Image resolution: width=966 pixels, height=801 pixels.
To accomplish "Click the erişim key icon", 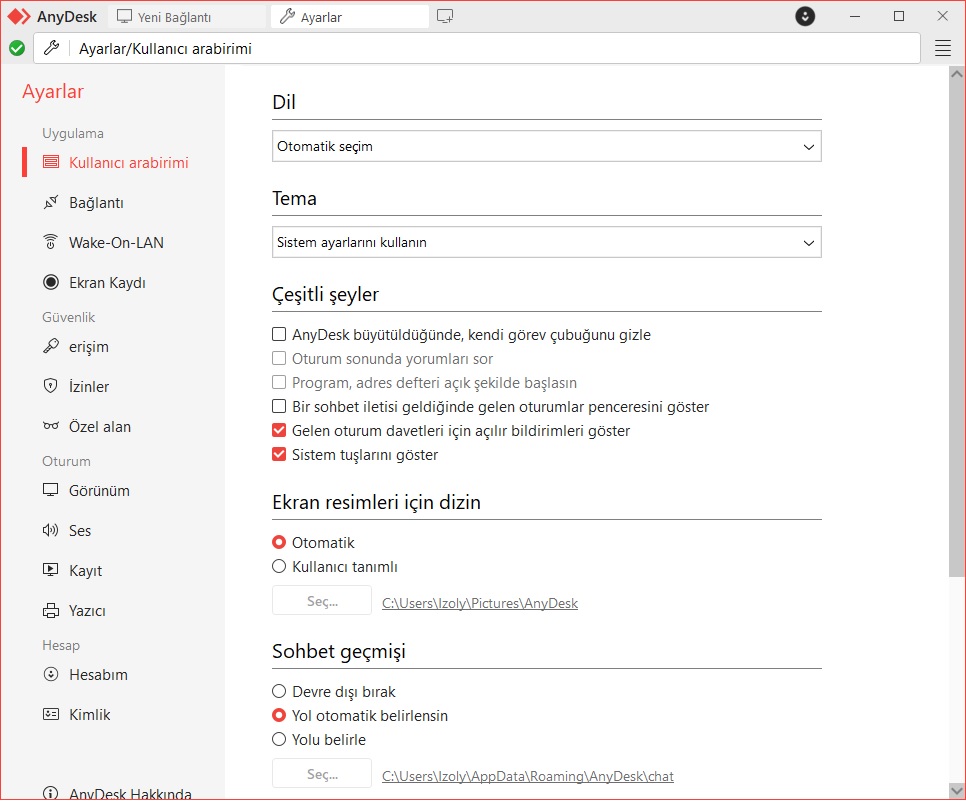I will tap(51, 346).
